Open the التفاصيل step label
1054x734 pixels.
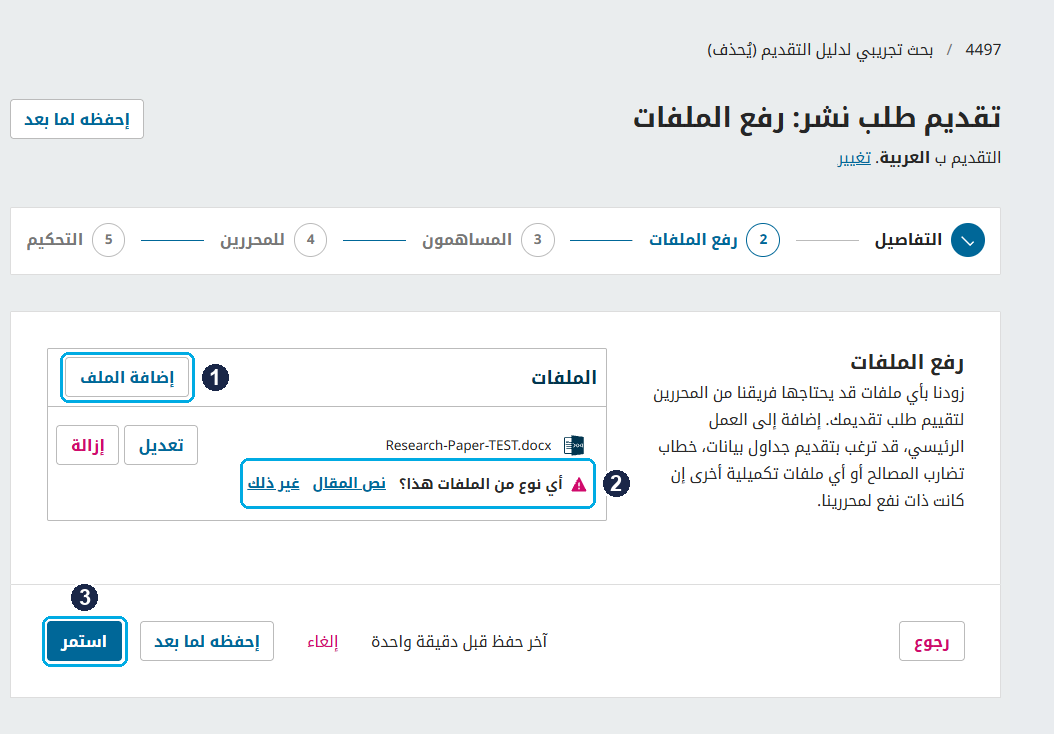908,240
